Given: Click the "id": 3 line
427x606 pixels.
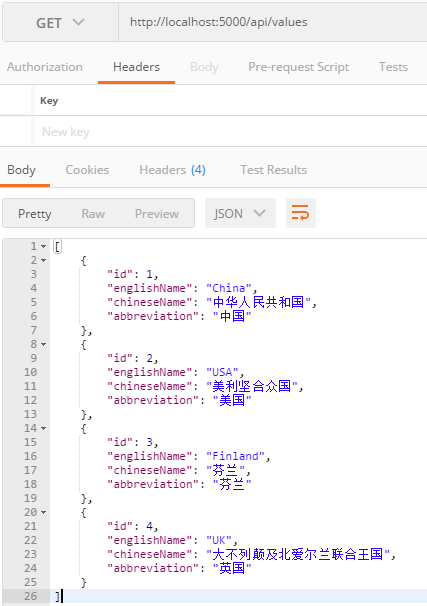Looking at the screenshot, I should 133,442.
